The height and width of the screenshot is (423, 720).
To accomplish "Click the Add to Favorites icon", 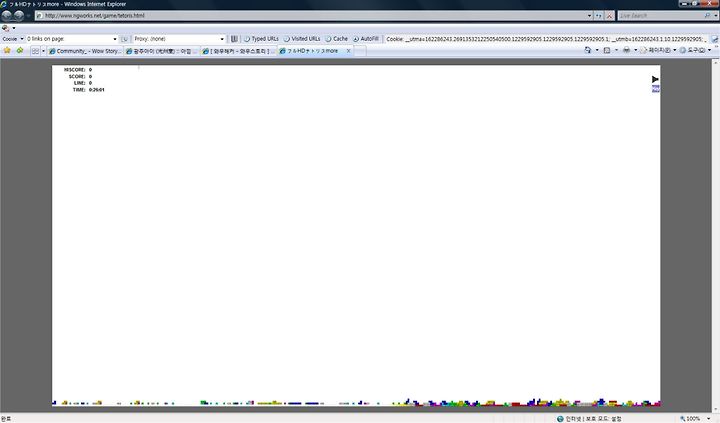I will [20, 51].
